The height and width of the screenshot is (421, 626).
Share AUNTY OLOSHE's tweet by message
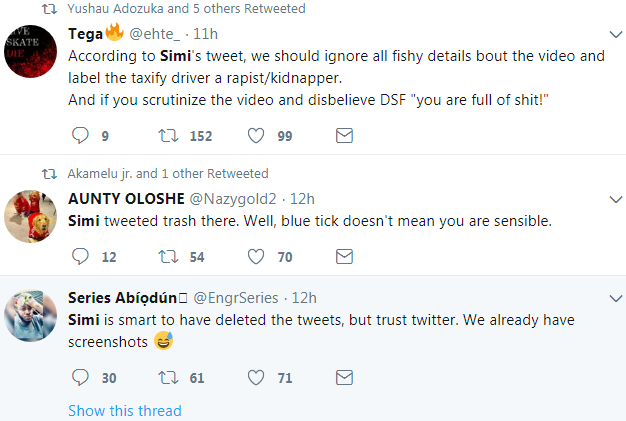[343, 257]
